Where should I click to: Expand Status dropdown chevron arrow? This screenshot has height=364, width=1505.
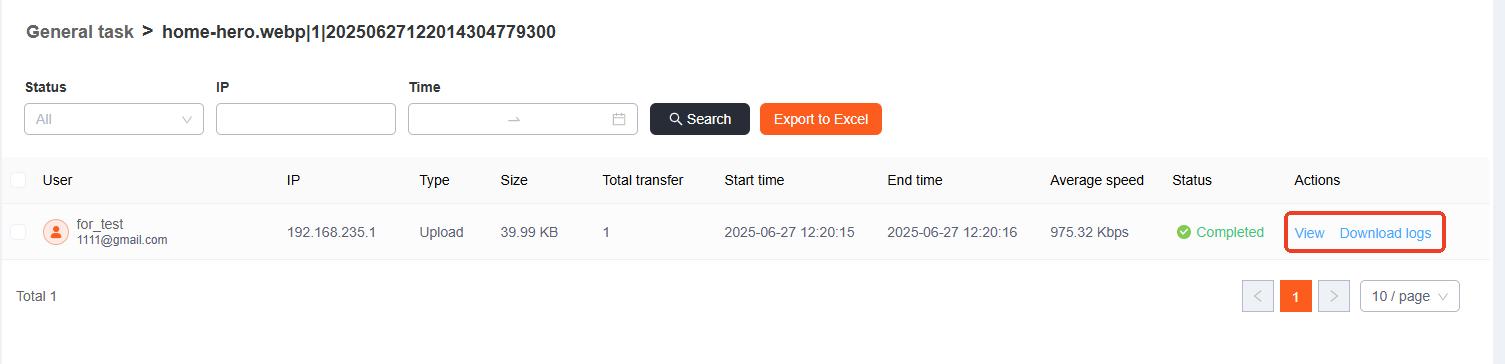[x=187, y=119]
